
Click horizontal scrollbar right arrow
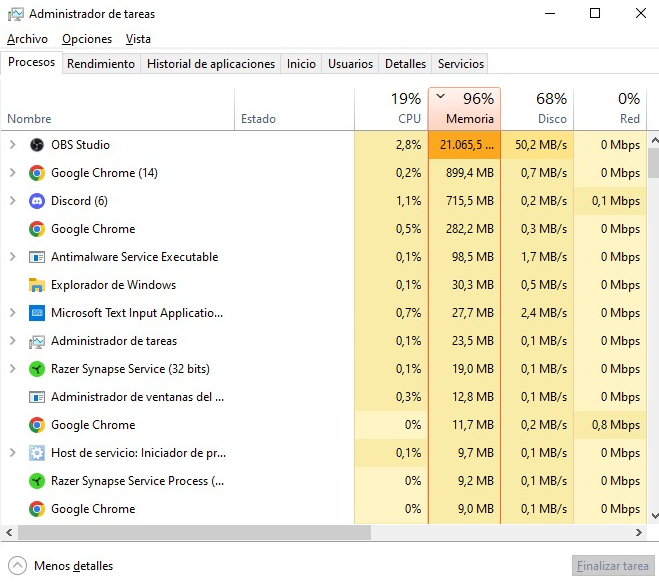click(639, 532)
